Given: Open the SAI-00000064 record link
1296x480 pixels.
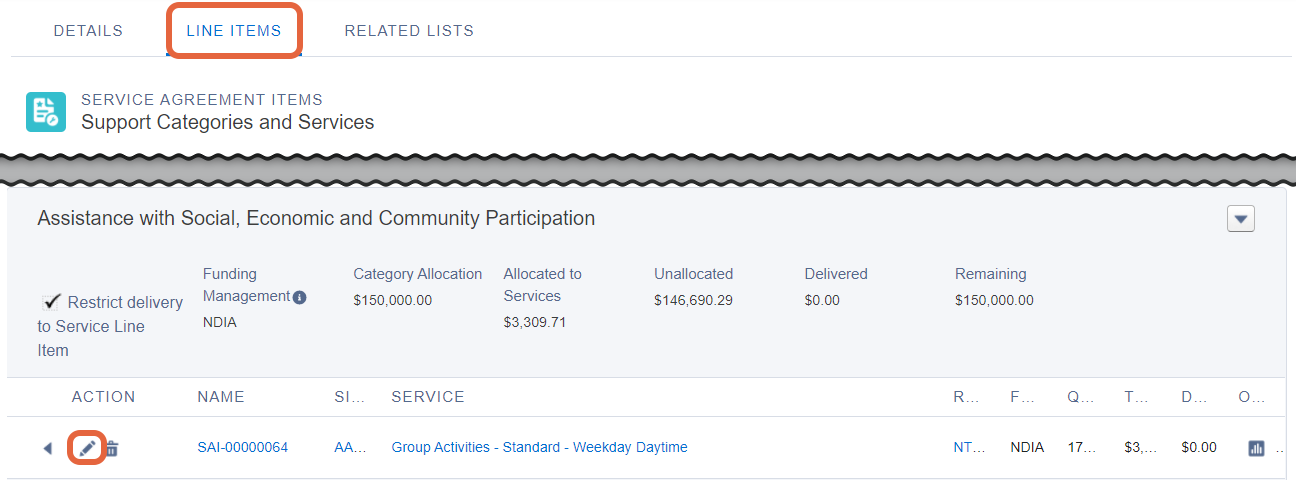Looking at the screenshot, I should (243, 447).
